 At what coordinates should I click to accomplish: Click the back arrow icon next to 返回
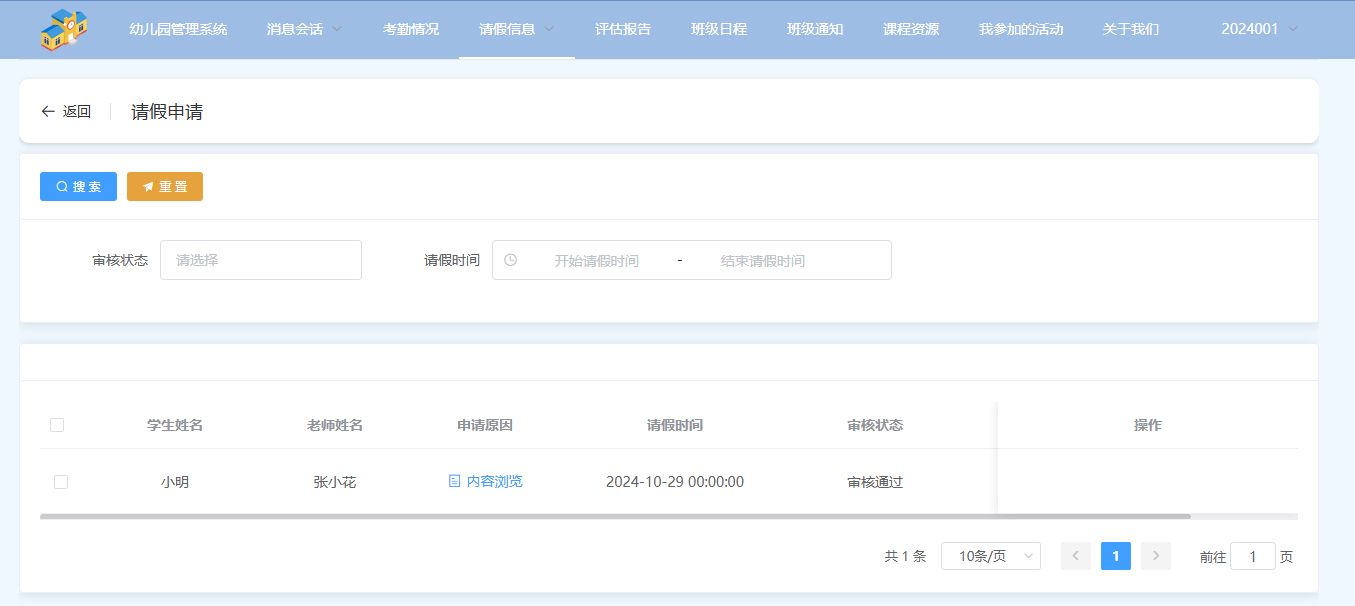click(x=48, y=112)
